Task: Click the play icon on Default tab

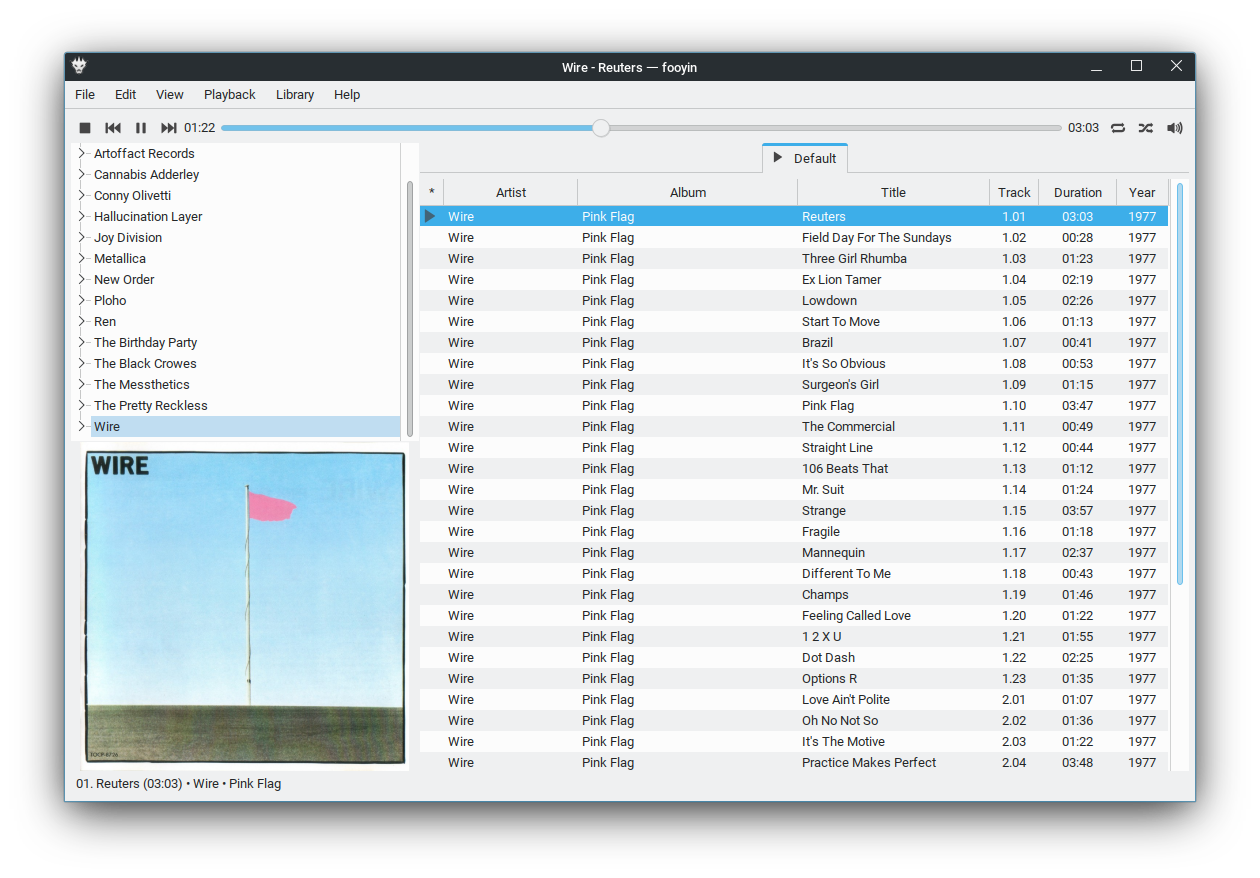Action: click(x=778, y=158)
